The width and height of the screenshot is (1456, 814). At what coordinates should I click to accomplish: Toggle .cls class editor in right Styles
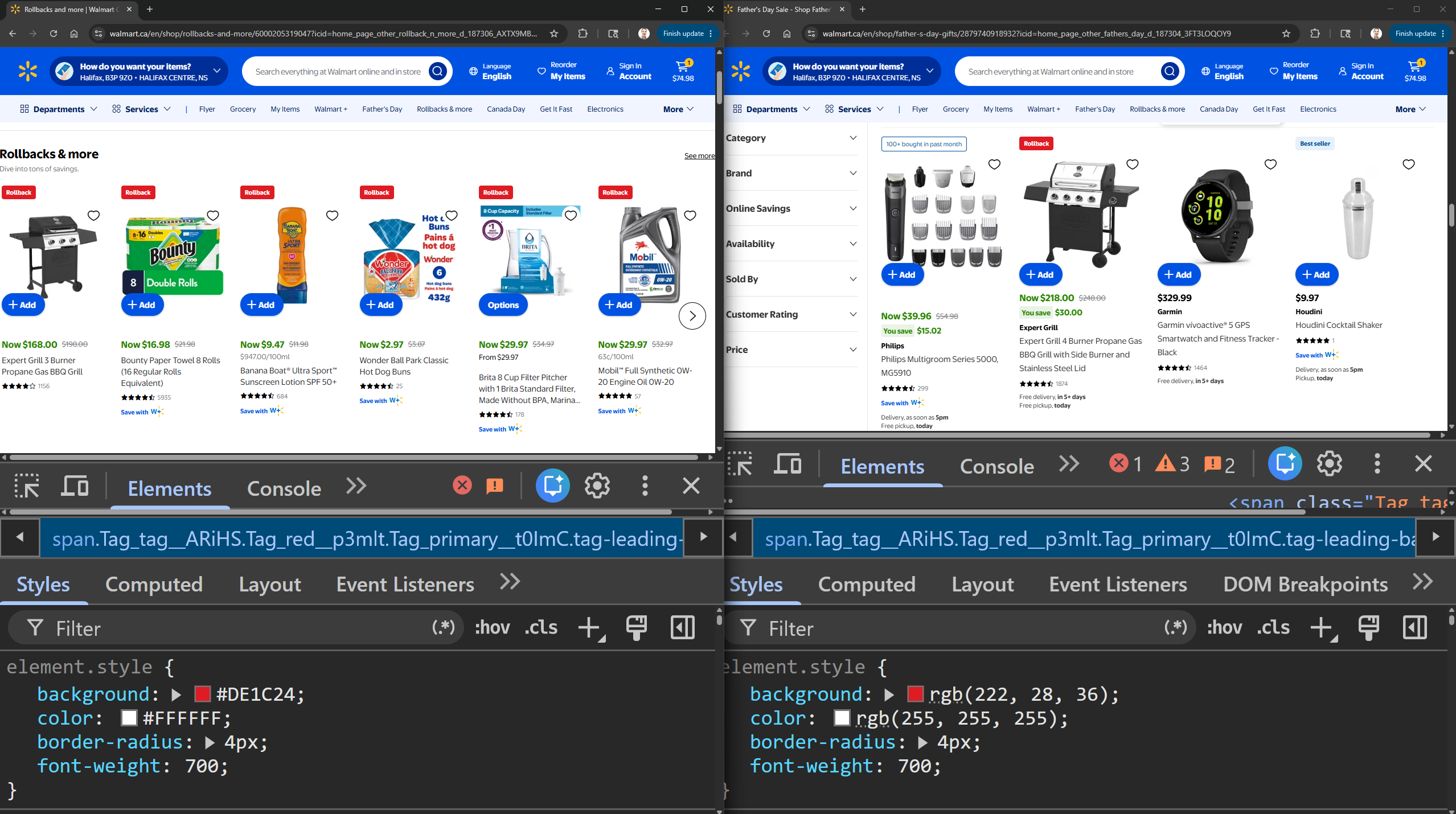pyautogui.click(x=1273, y=627)
